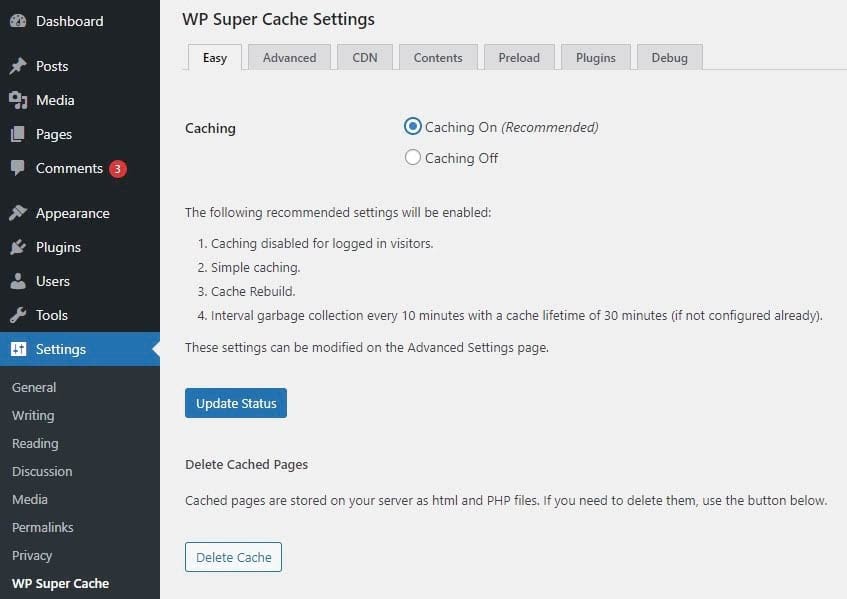This screenshot has height=599, width=847.
Task: Select the Caching On radio button
Action: point(412,127)
